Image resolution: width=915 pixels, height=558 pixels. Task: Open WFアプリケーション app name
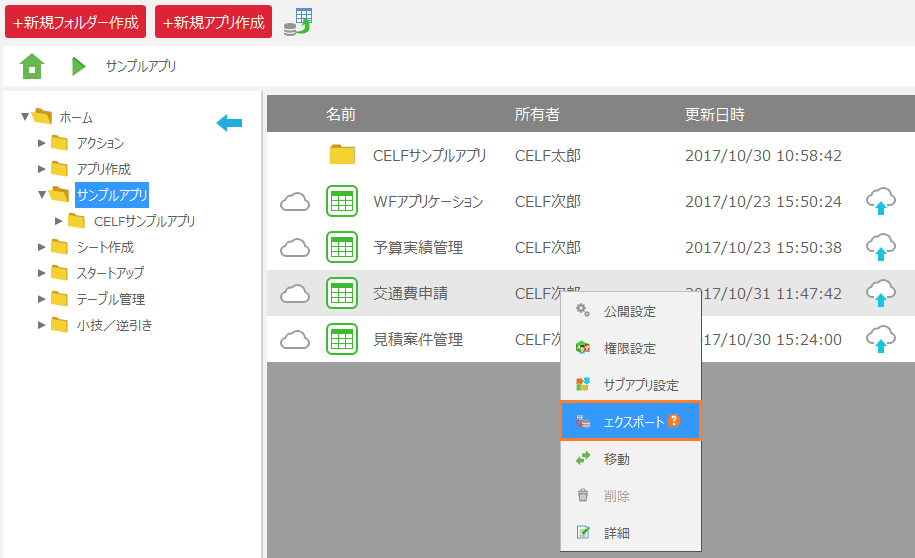(428, 202)
